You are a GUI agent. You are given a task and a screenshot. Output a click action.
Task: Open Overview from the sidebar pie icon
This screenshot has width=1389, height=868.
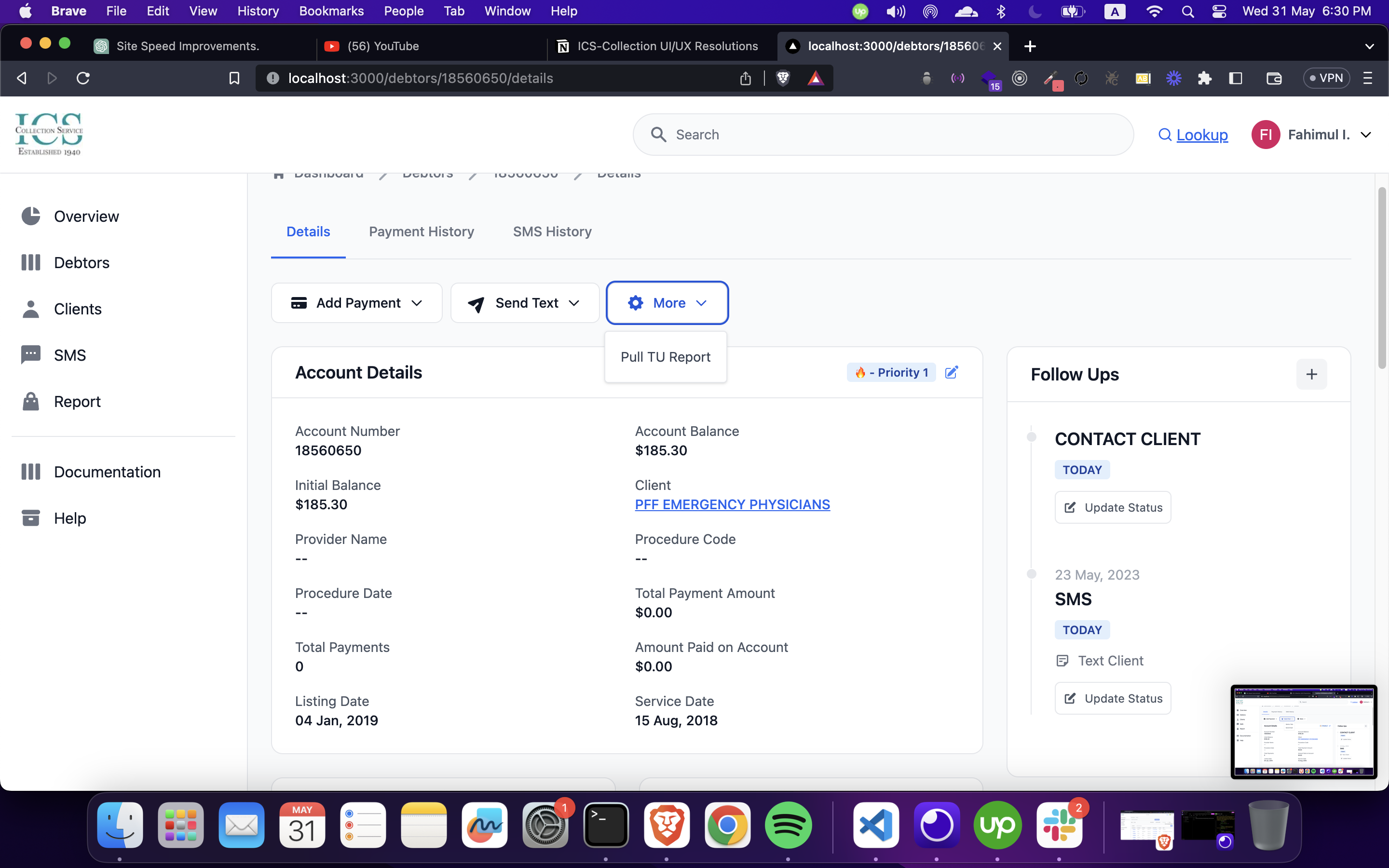coord(31,217)
